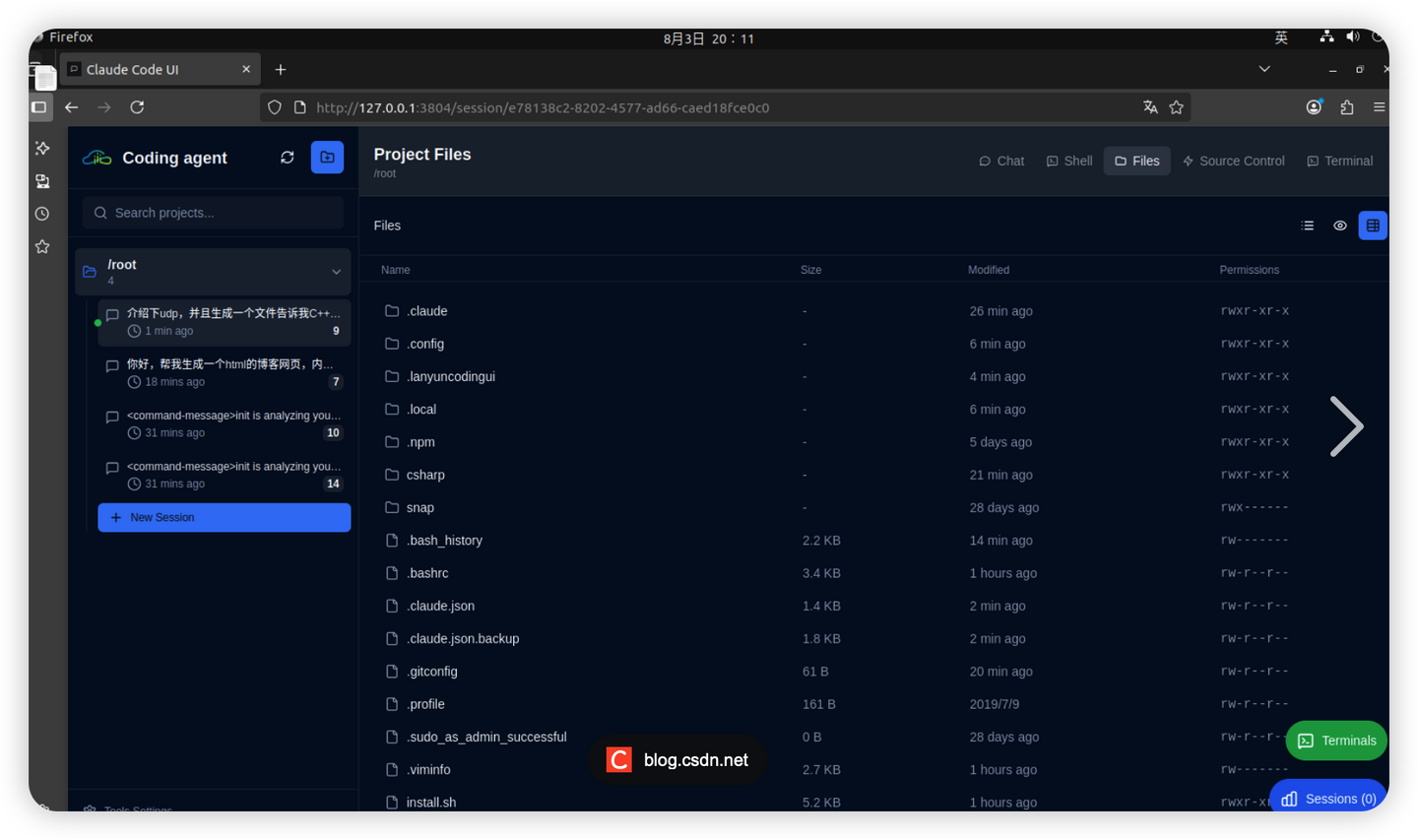Click the blue new project folder icon
The width and height of the screenshot is (1418, 840).
[327, 158]
